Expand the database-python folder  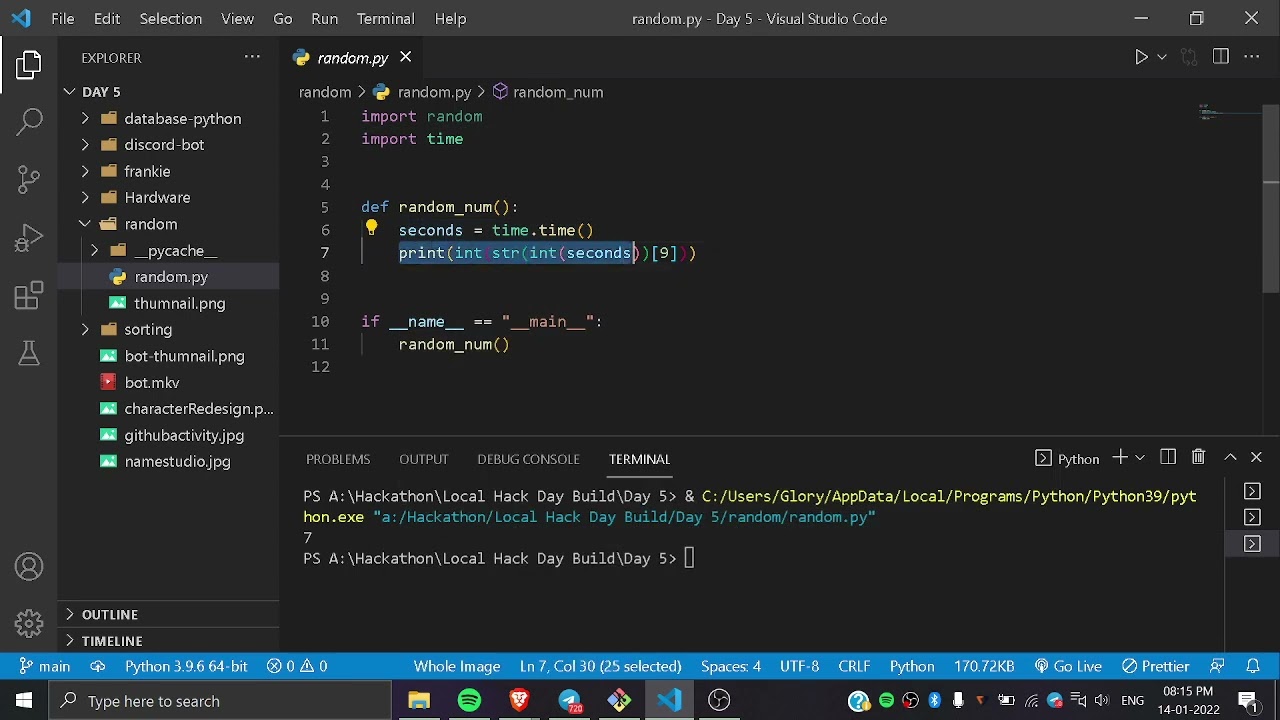(x=168, y=119)
